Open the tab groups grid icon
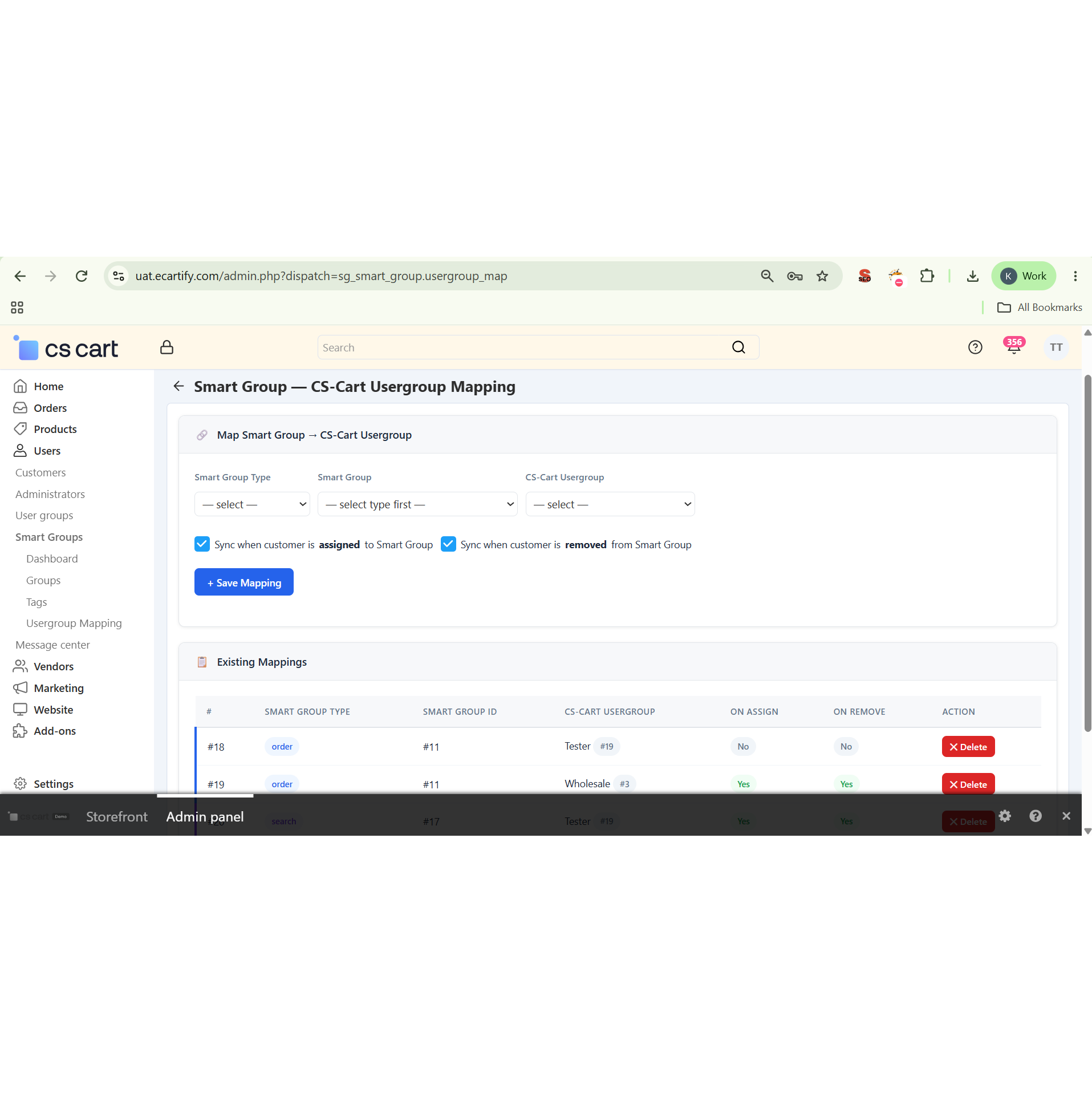 [x=17, y=307]
